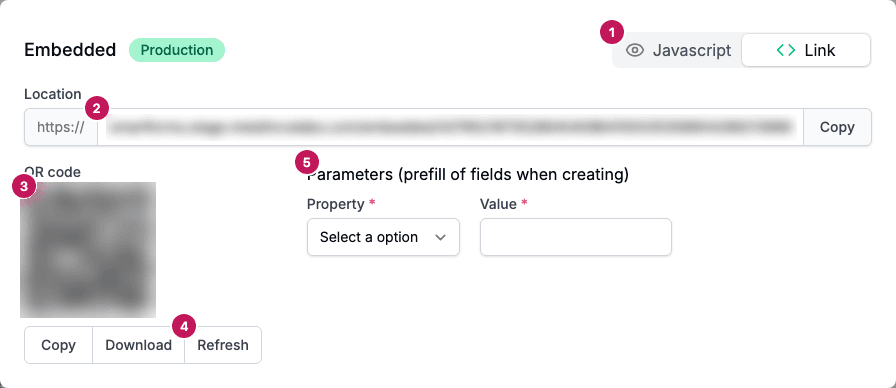Click the chevron arrow in Property dropdown

(440, 237)
